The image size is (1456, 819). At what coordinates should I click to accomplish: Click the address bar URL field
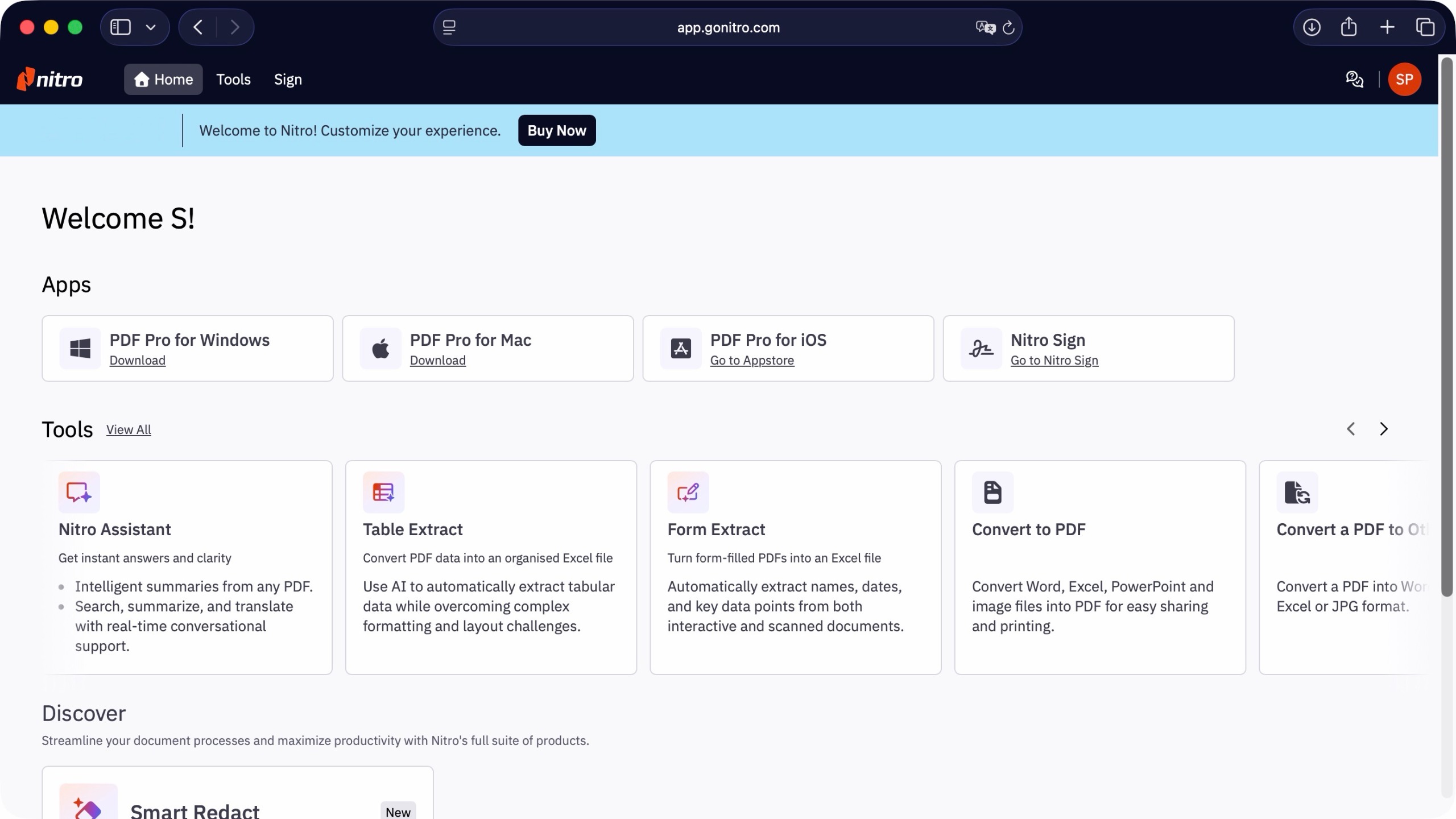pyautogui.click(x=728, y=27)
